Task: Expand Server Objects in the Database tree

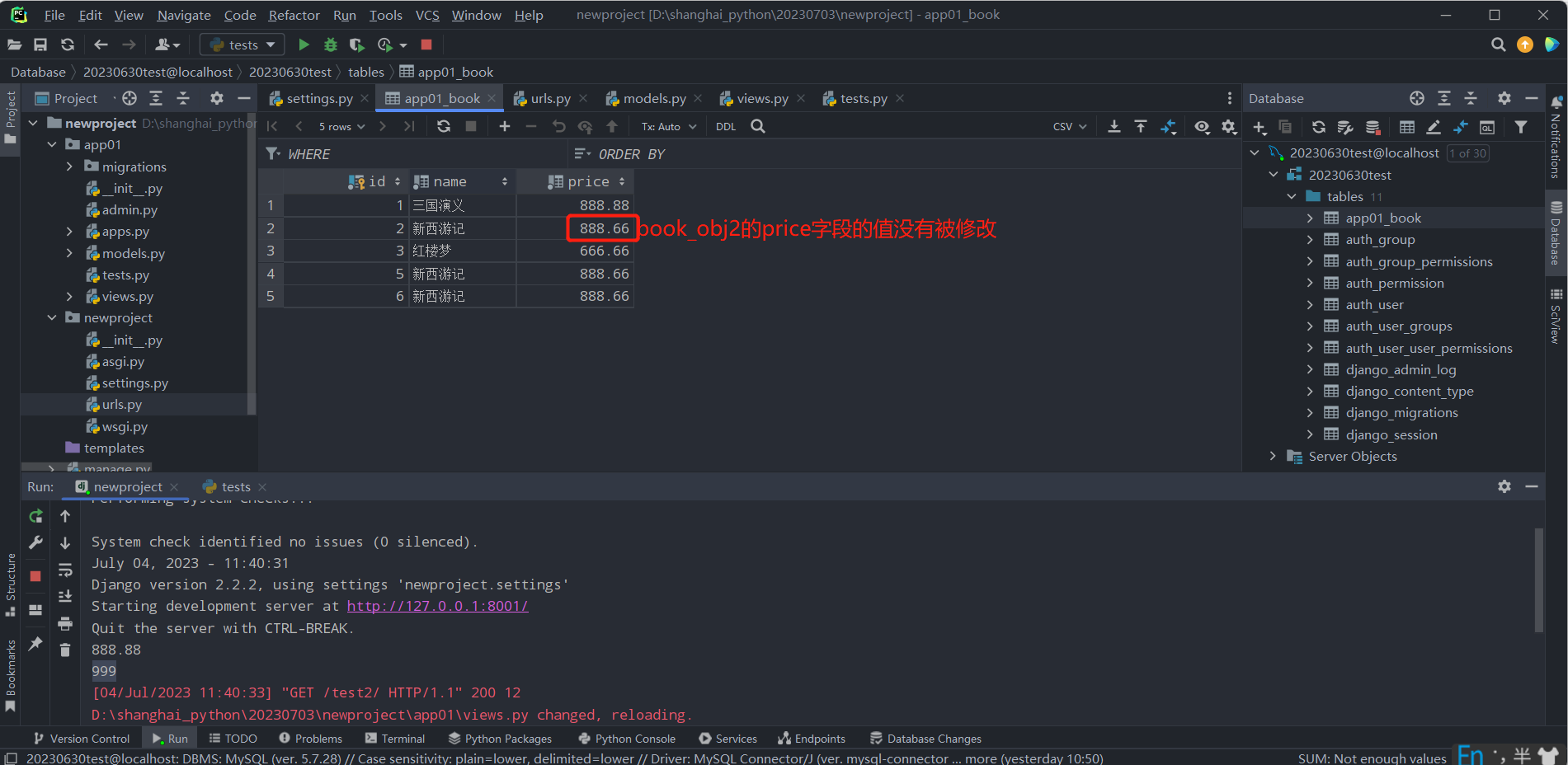Action: (x=1273, y=456)
